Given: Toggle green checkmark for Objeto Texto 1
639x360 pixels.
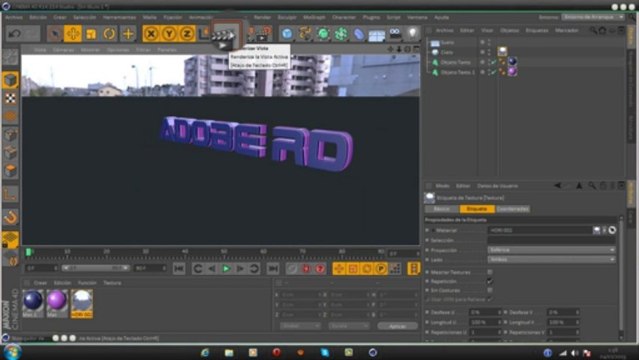Looking at the screenshot, I should [494, 72].
